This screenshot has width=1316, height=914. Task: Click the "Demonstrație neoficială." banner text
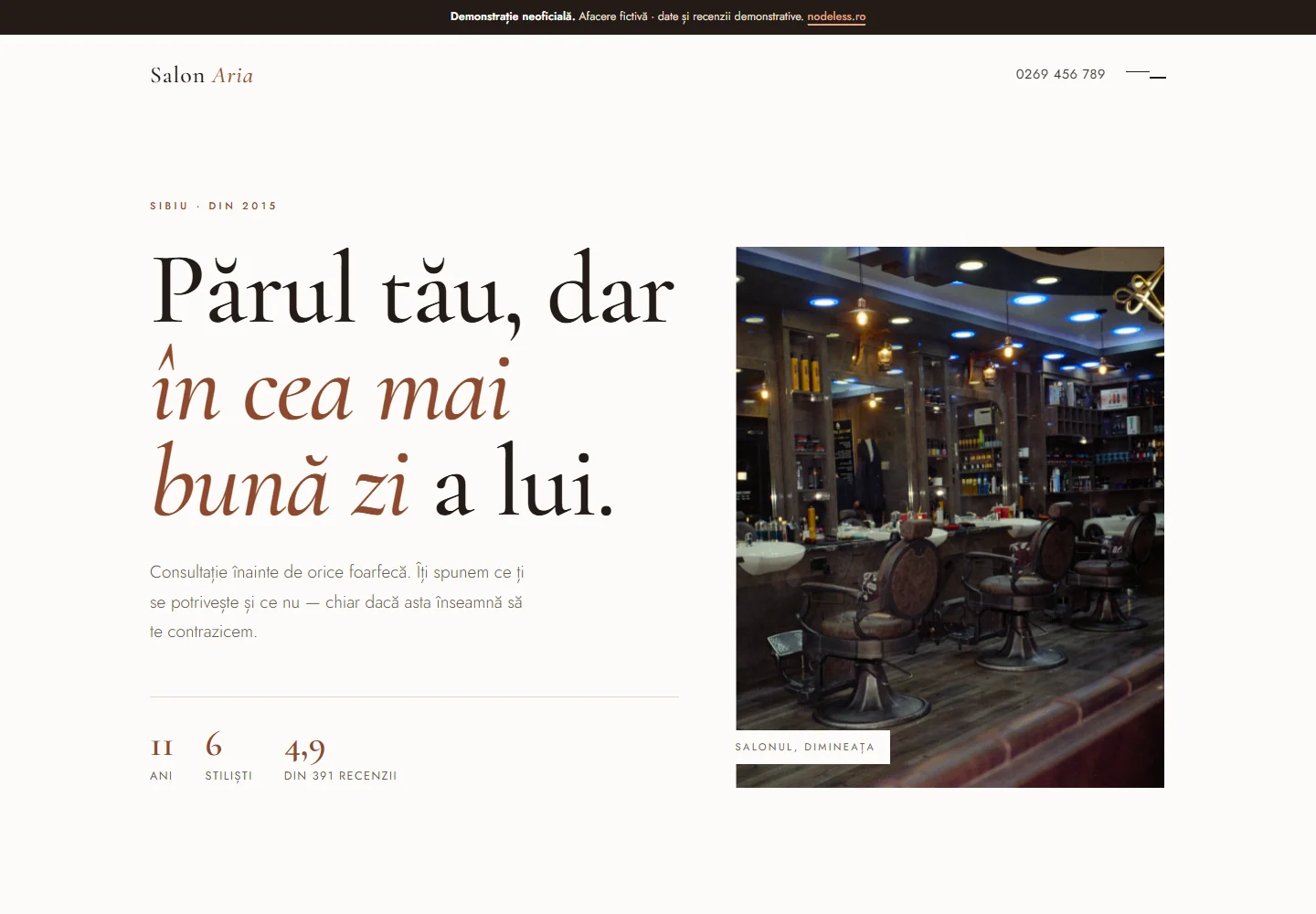tap(513, 16)
